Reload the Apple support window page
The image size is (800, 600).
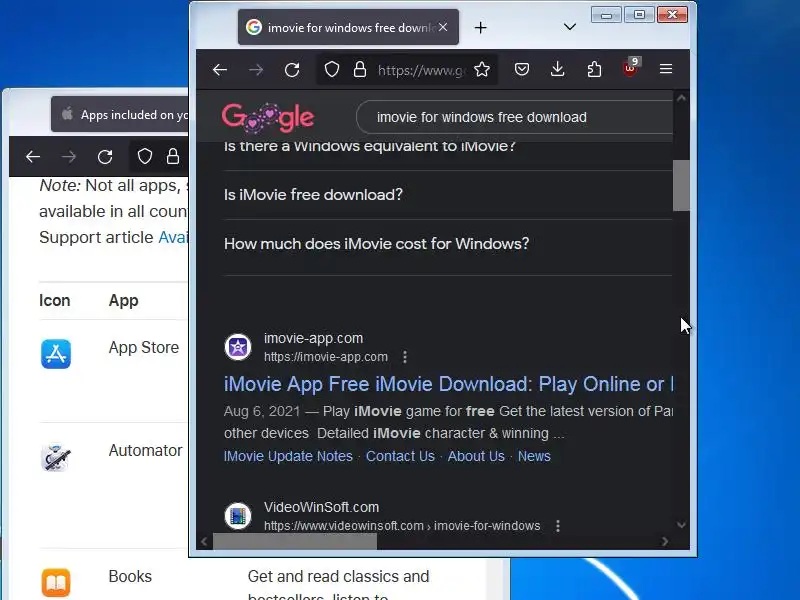(105, 157)
